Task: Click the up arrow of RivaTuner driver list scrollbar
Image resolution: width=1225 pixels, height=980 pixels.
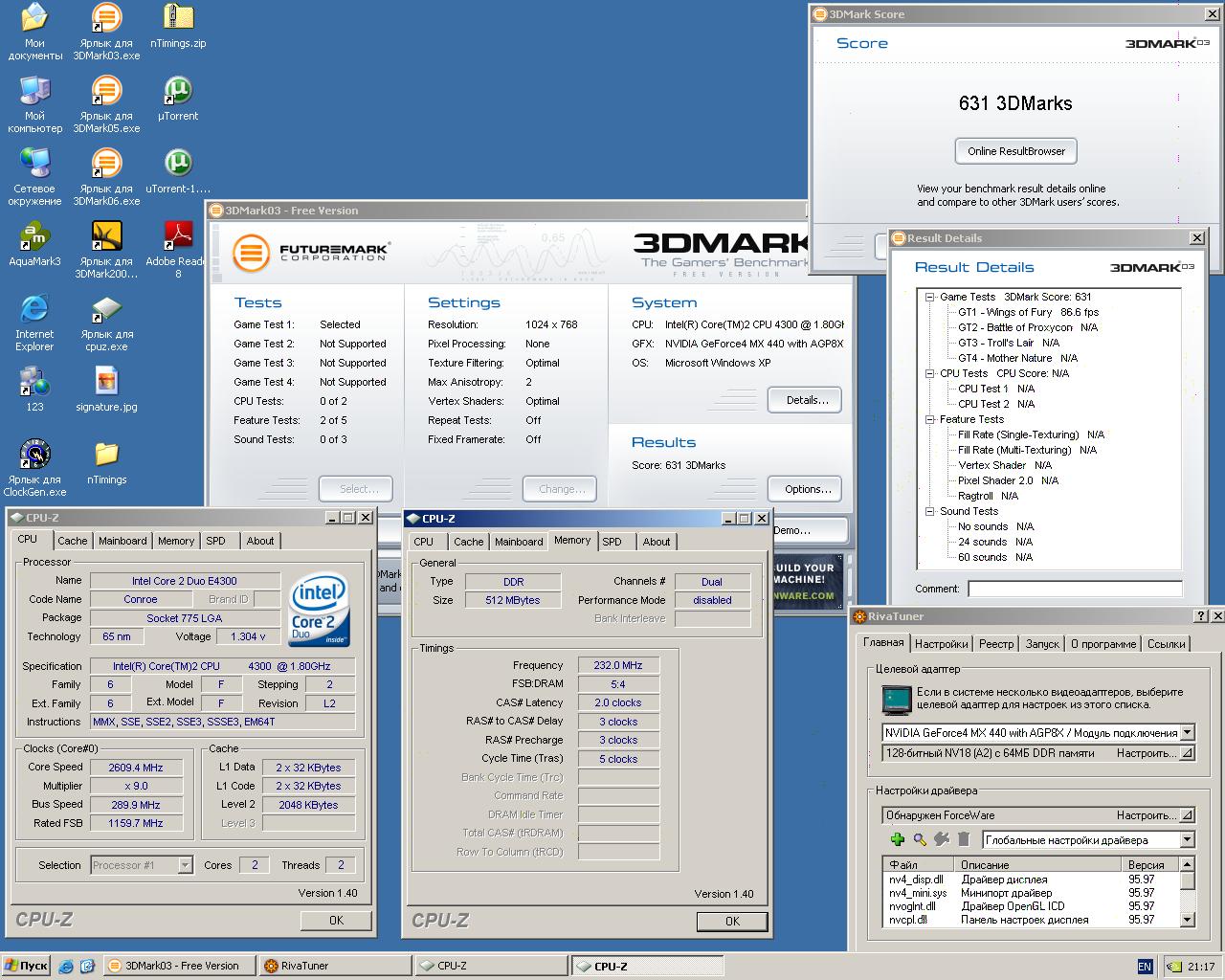Action: pyautogui.click(x=1187, y=864)
